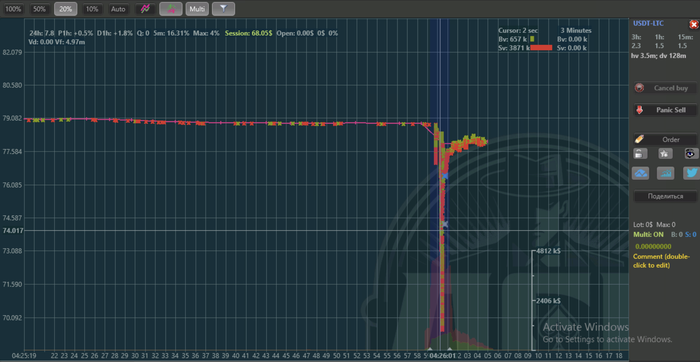Click the 3 Minutes label
This screenshot has height=362, width=700.
[x=576, y=31]
